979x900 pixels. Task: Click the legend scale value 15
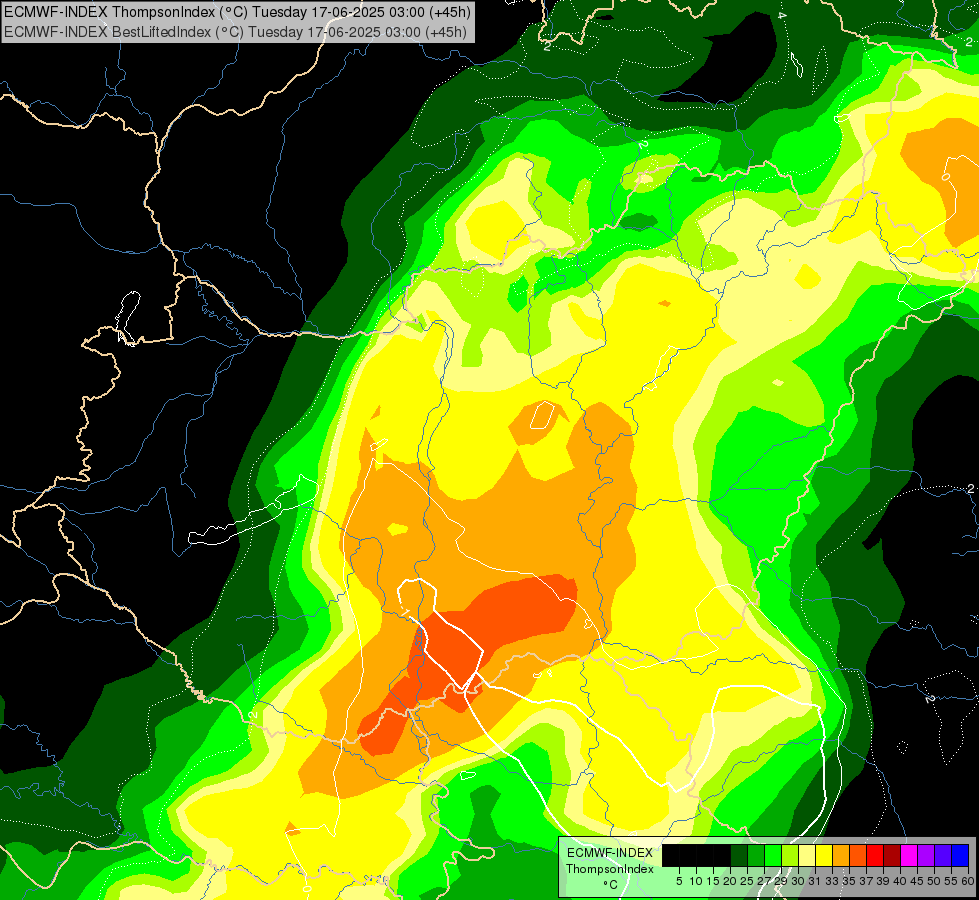point(713,881)
